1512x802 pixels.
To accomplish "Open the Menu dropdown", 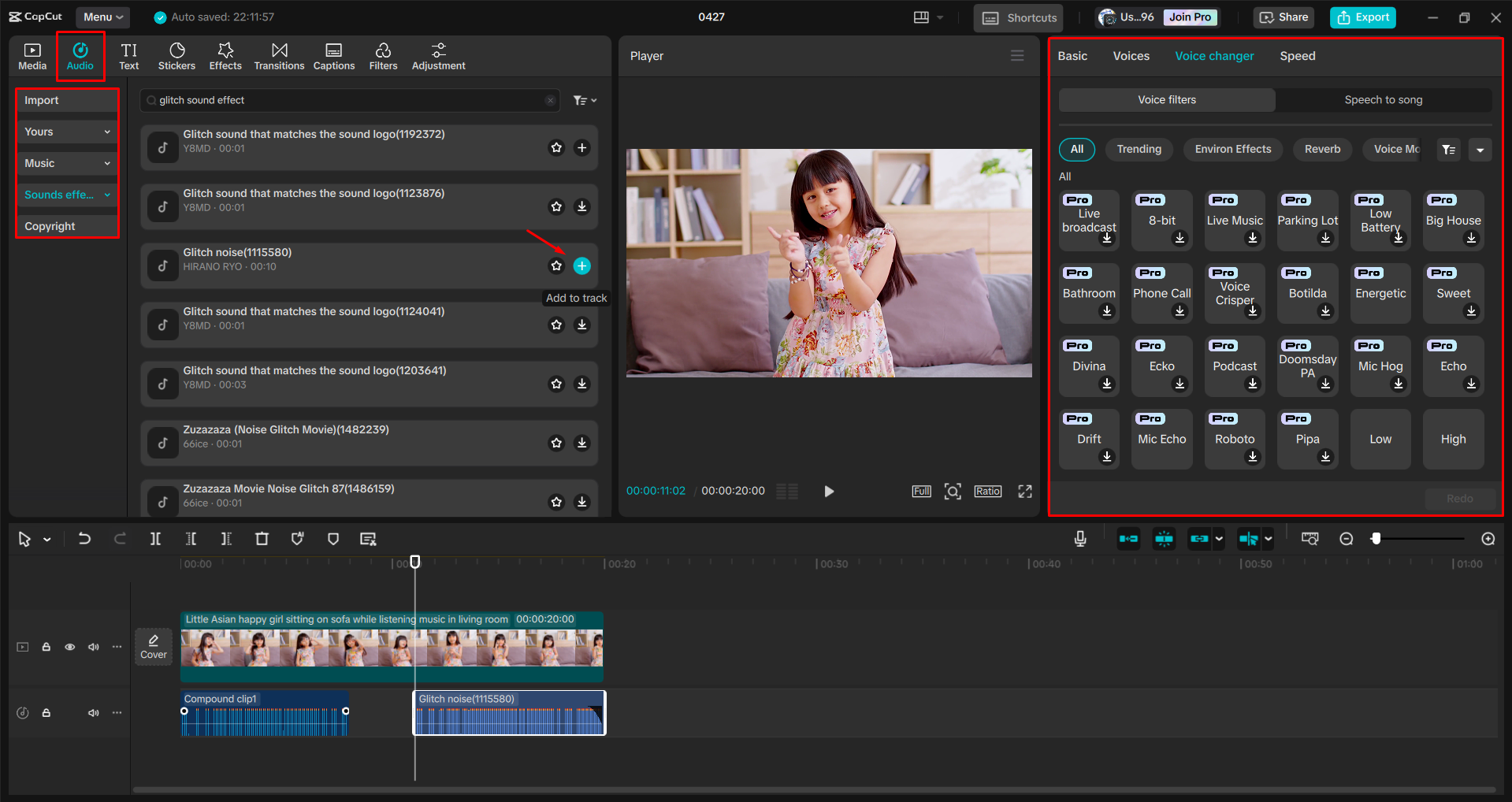I will click(102, 17).
